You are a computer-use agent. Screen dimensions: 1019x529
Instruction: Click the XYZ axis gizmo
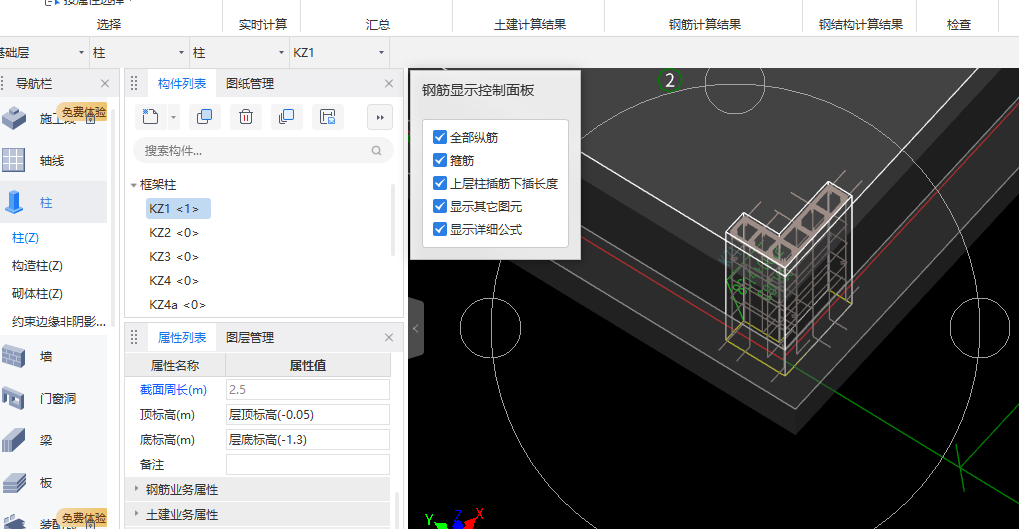point(455,519)
